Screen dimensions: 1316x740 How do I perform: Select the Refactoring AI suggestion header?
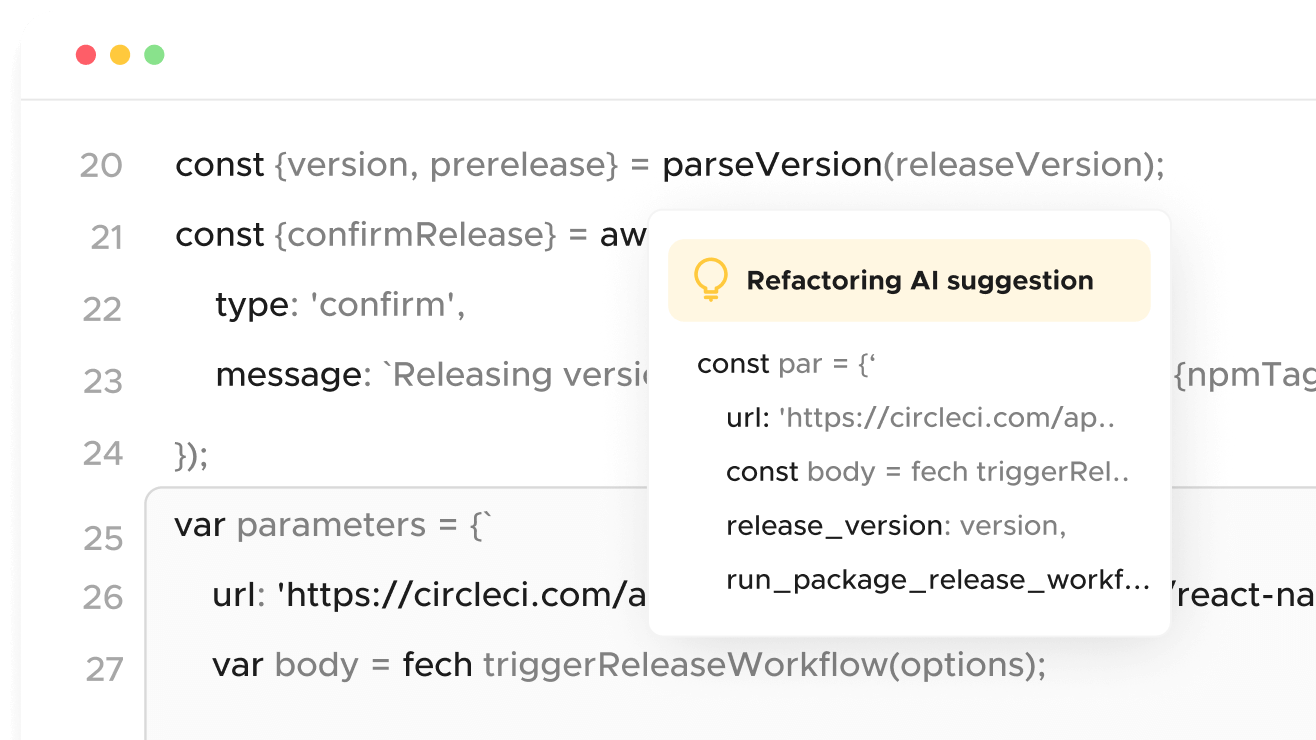tap(920, 281)
